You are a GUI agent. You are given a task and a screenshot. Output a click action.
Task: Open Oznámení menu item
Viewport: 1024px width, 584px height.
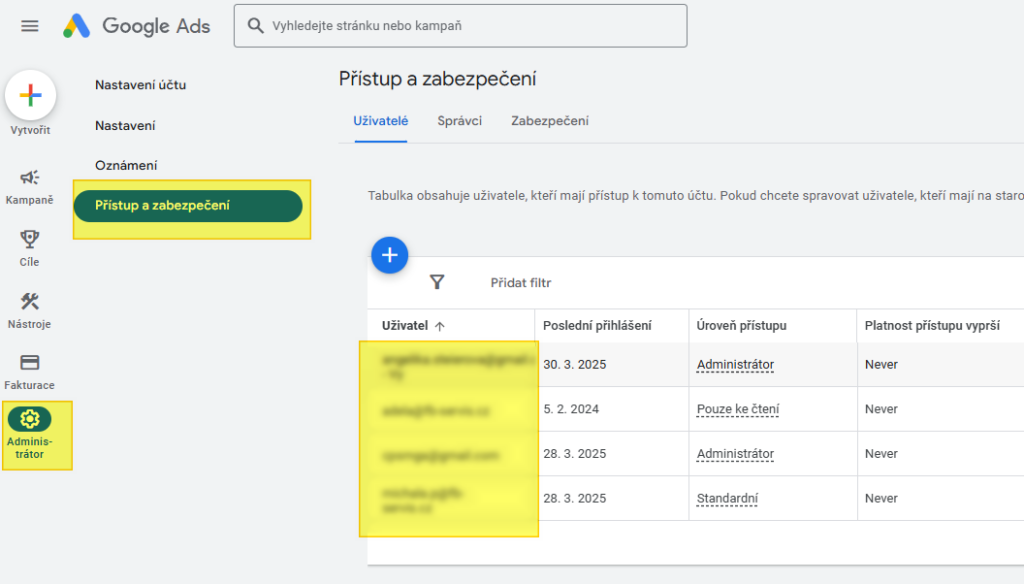(126, 165)
